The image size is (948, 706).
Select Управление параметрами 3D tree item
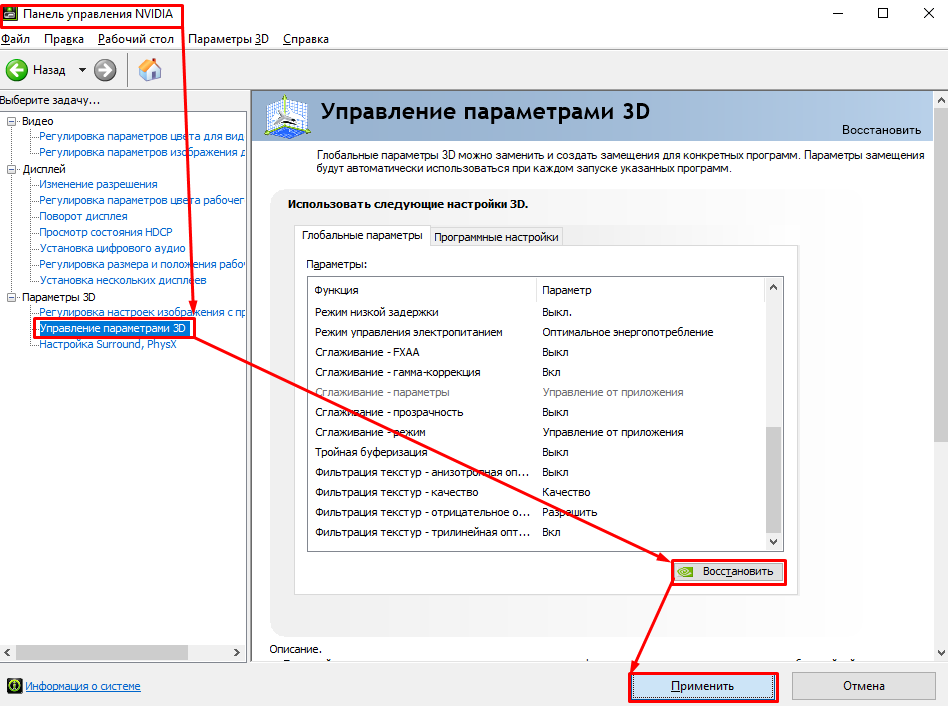(112, 328)
